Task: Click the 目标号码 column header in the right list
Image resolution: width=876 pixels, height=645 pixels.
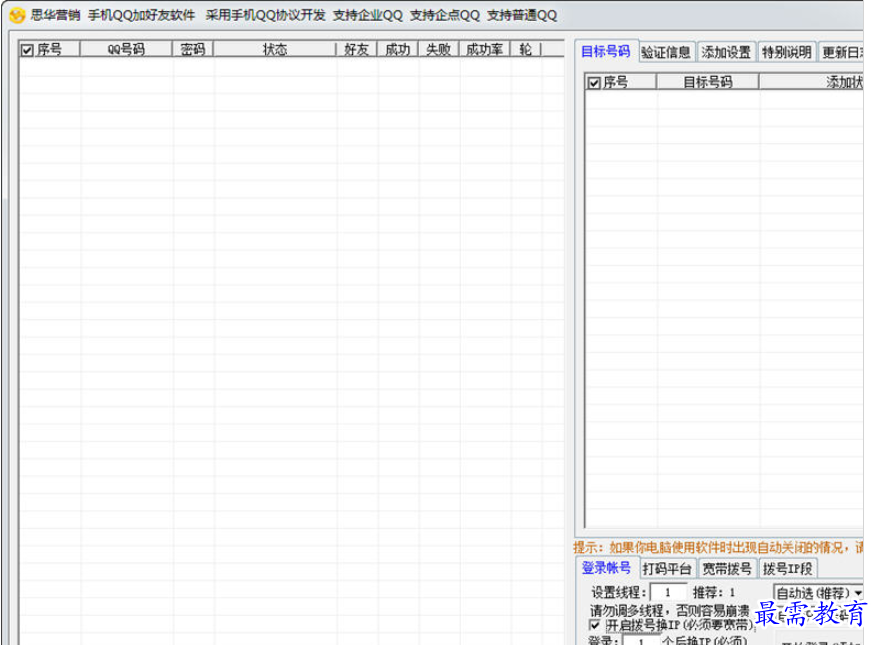Action: [708, 82]
